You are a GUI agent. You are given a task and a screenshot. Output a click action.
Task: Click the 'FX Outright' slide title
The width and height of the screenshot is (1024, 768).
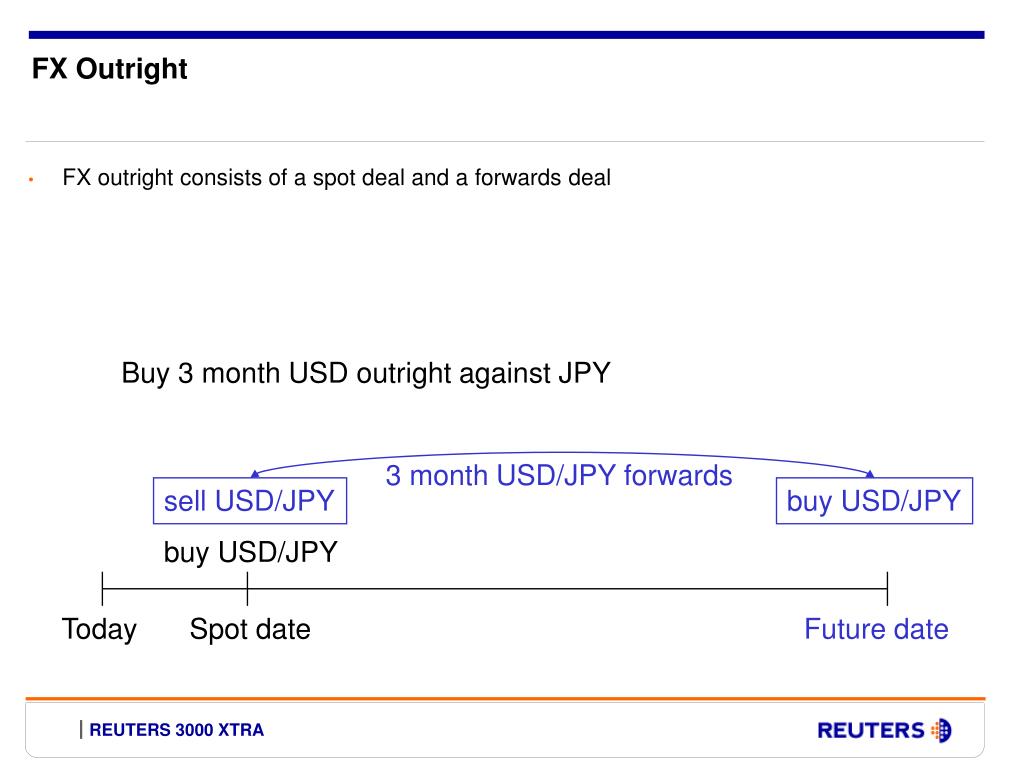[x=109, y=69]
